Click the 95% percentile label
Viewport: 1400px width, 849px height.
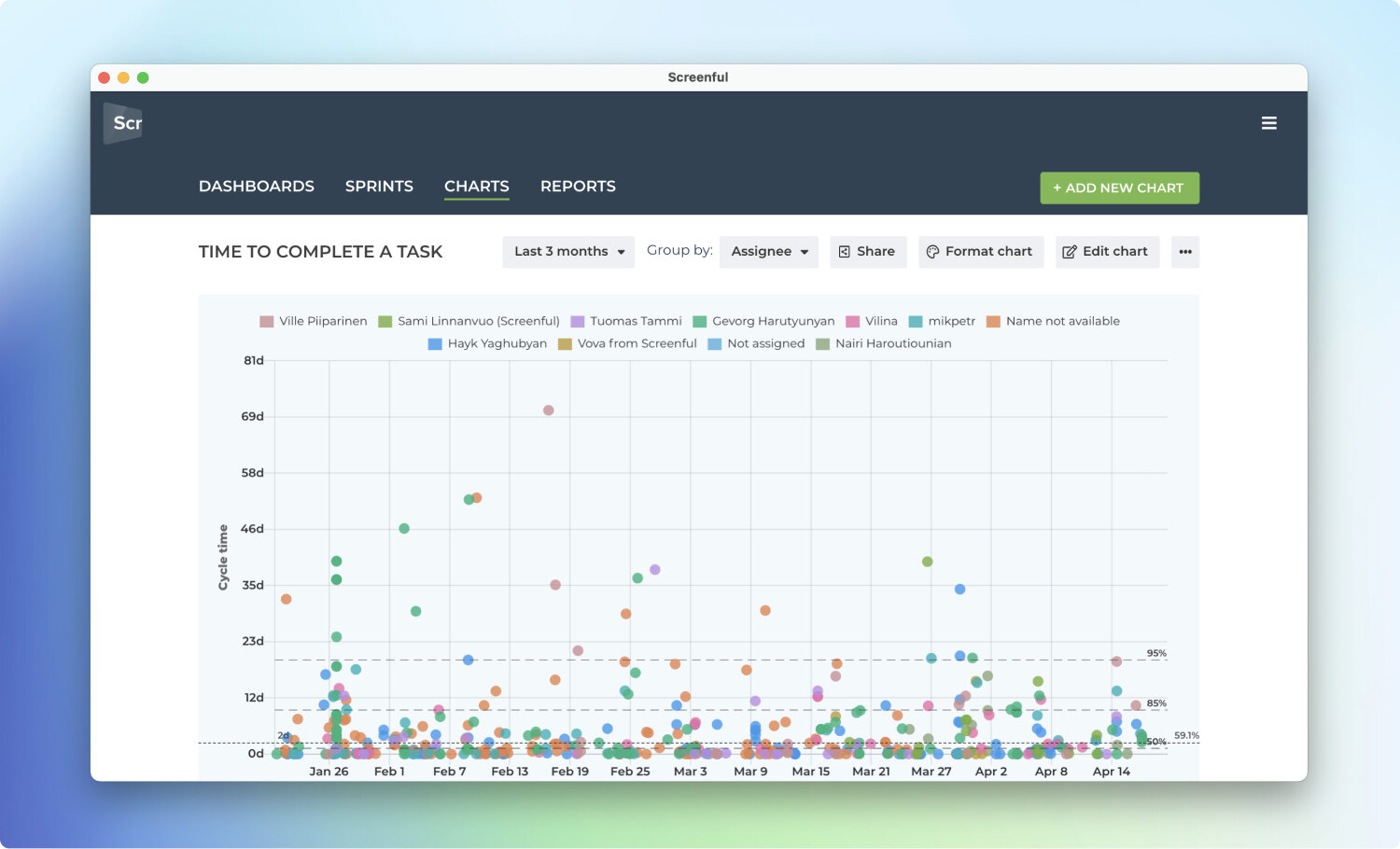point(1156,653)
